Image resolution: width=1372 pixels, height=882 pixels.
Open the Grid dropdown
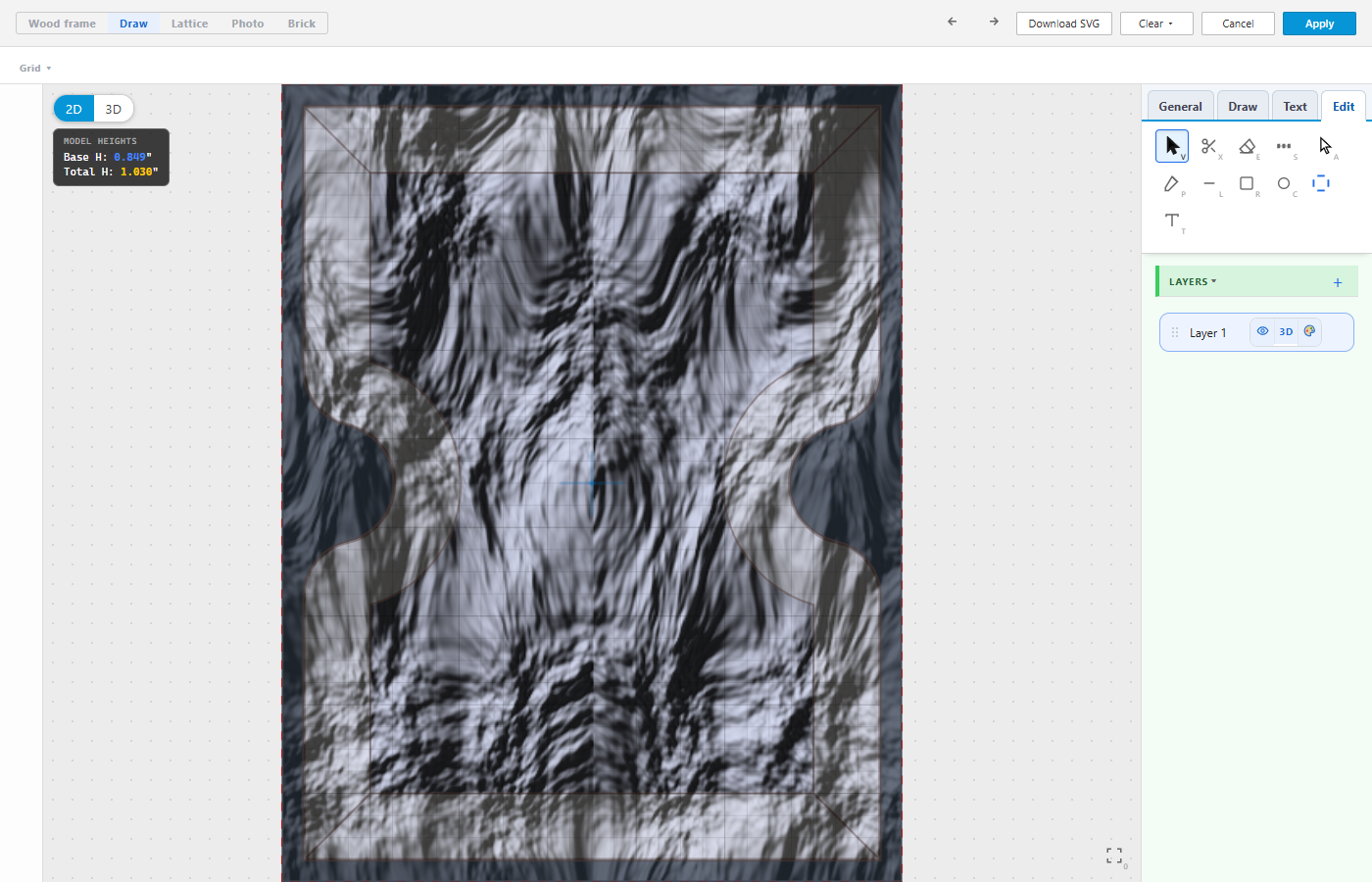click(x=35, y=68)
